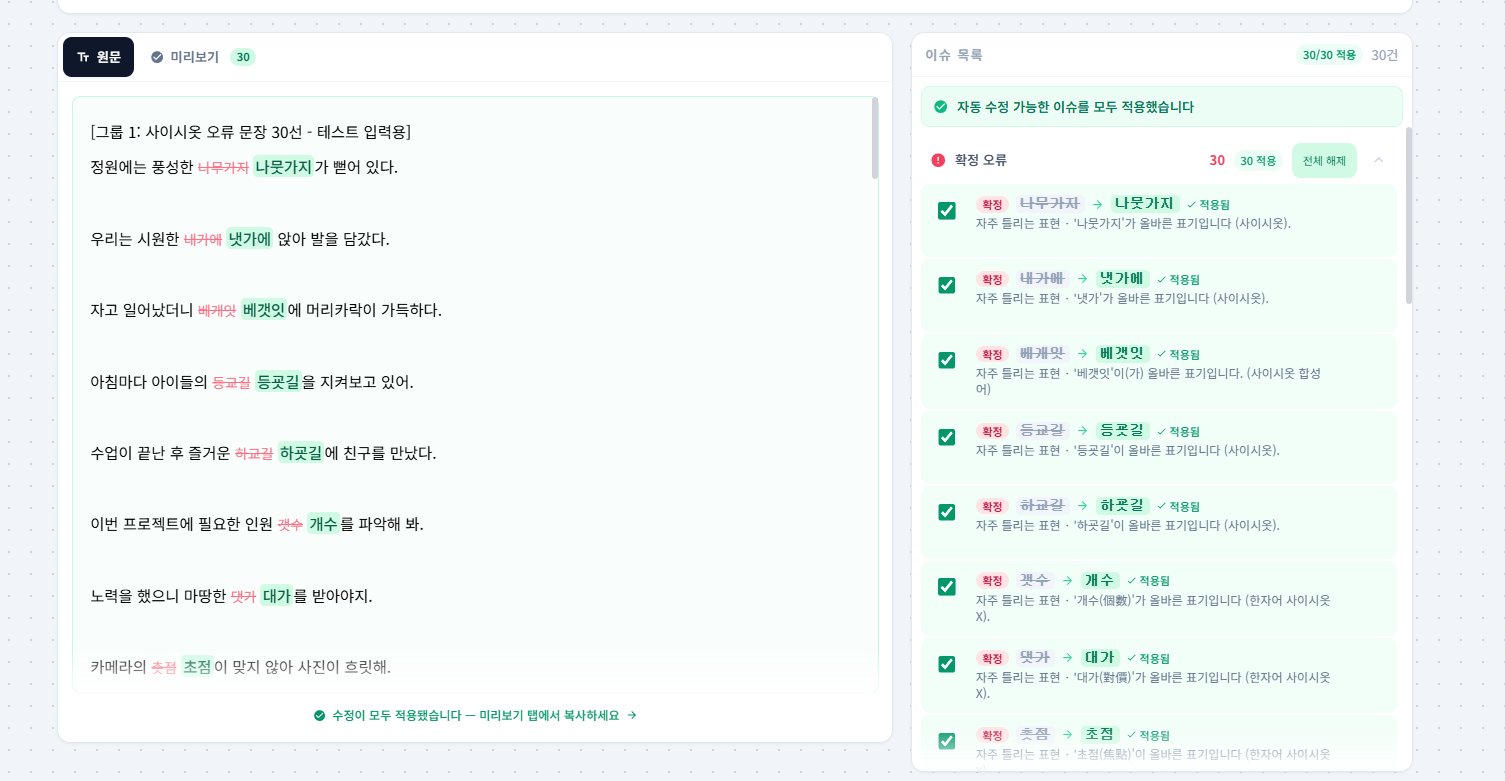Click the 전체 해제 button

click(x=1324, y=160)
